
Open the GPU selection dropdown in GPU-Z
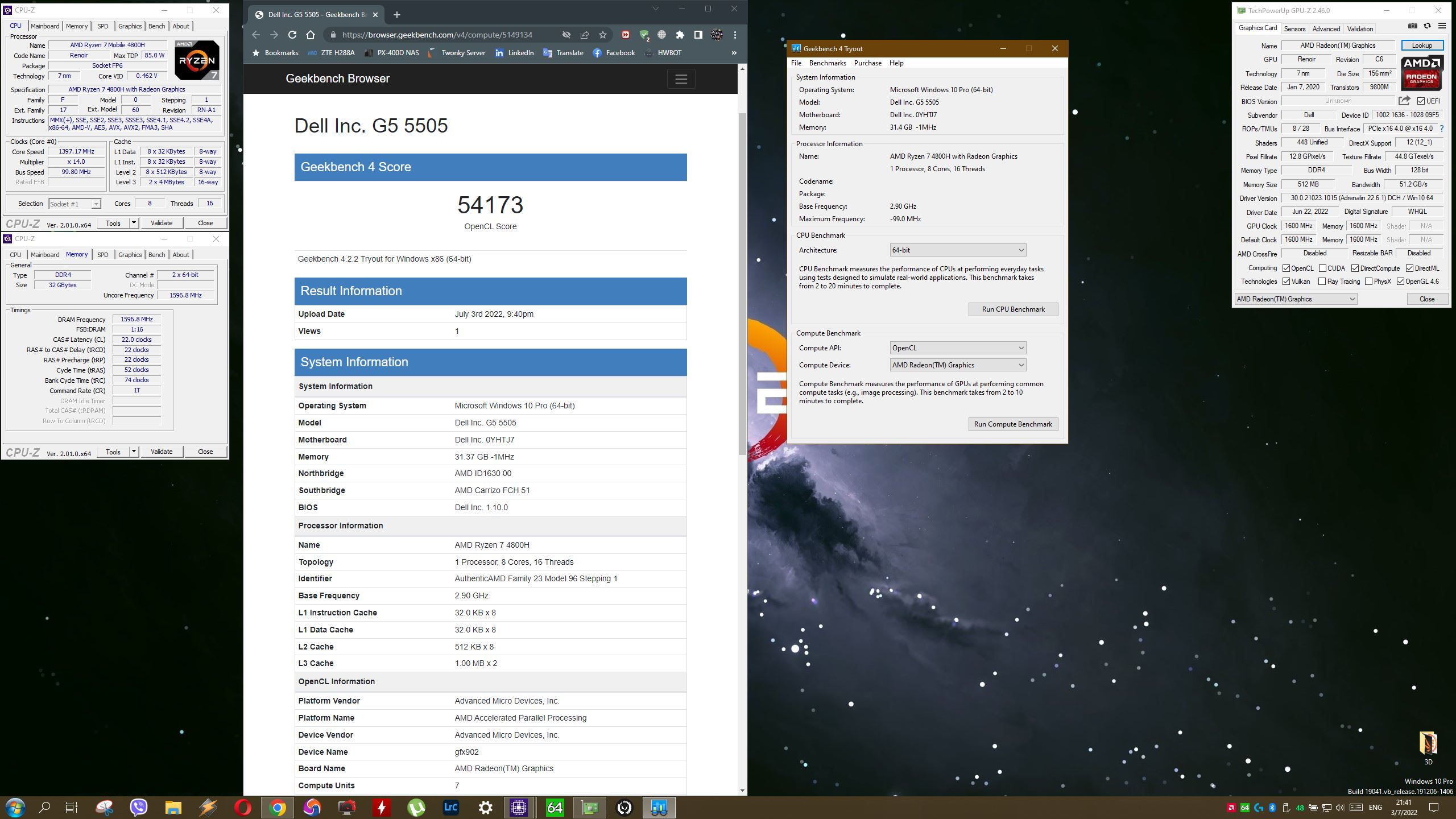click(1295, 299)
